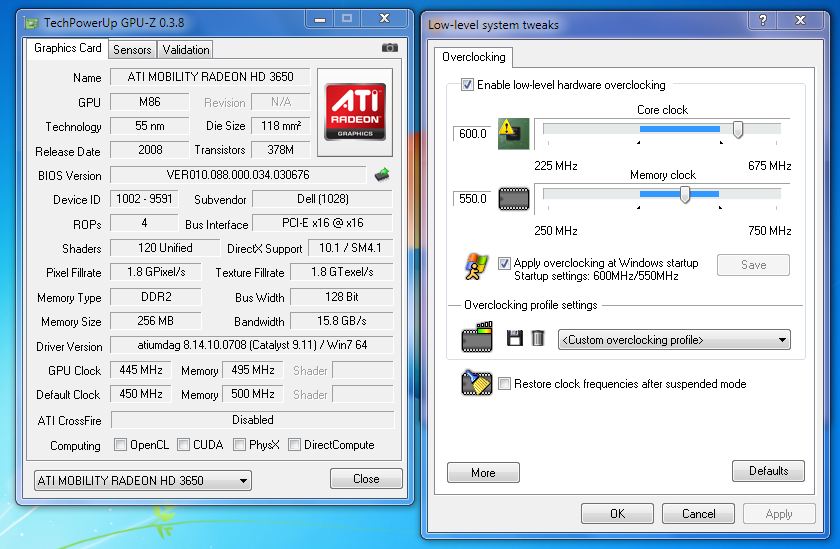Screen dimensions: 840x549
Task: Click the Core clock slider handle
Action: click(738, 129)
